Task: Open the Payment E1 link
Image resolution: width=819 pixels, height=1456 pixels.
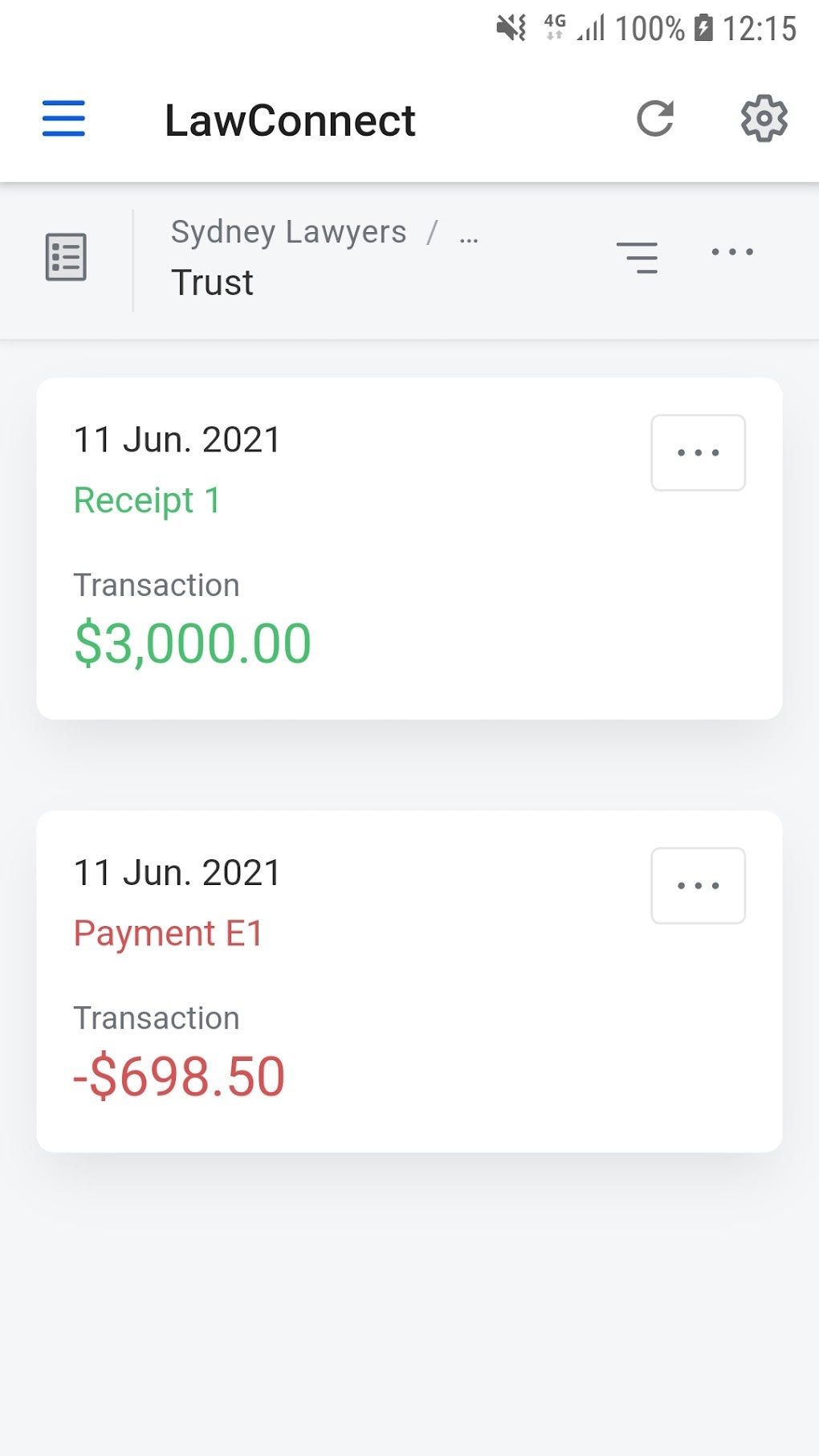Action: tap(168, 933)
